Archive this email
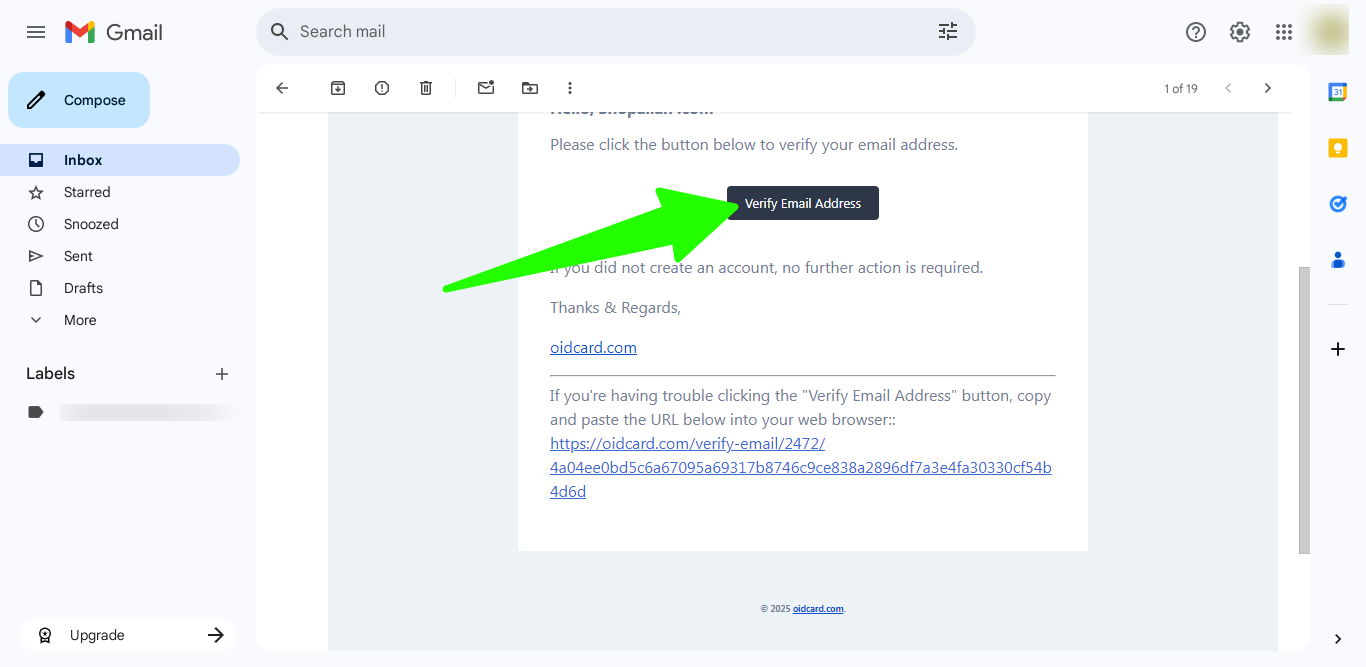This screenshot has height=667, width=1366. [337, 88]
